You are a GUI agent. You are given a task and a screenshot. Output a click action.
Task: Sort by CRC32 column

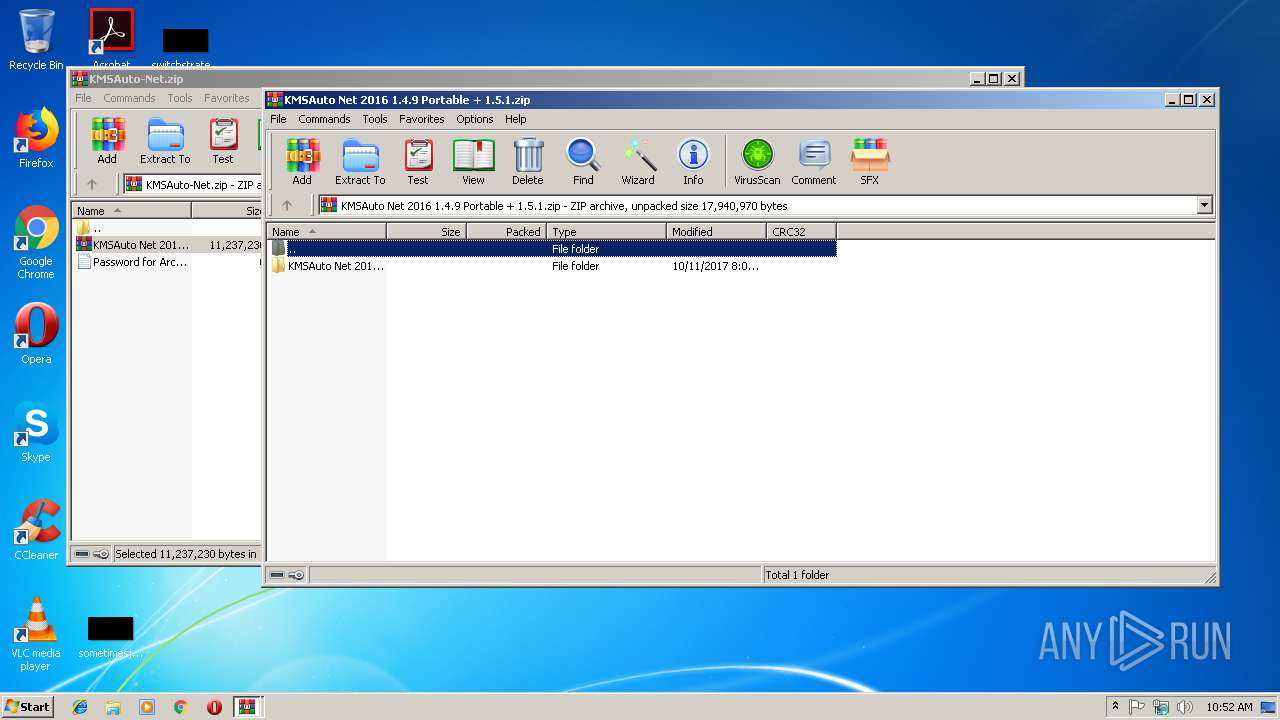pos(801,232)
